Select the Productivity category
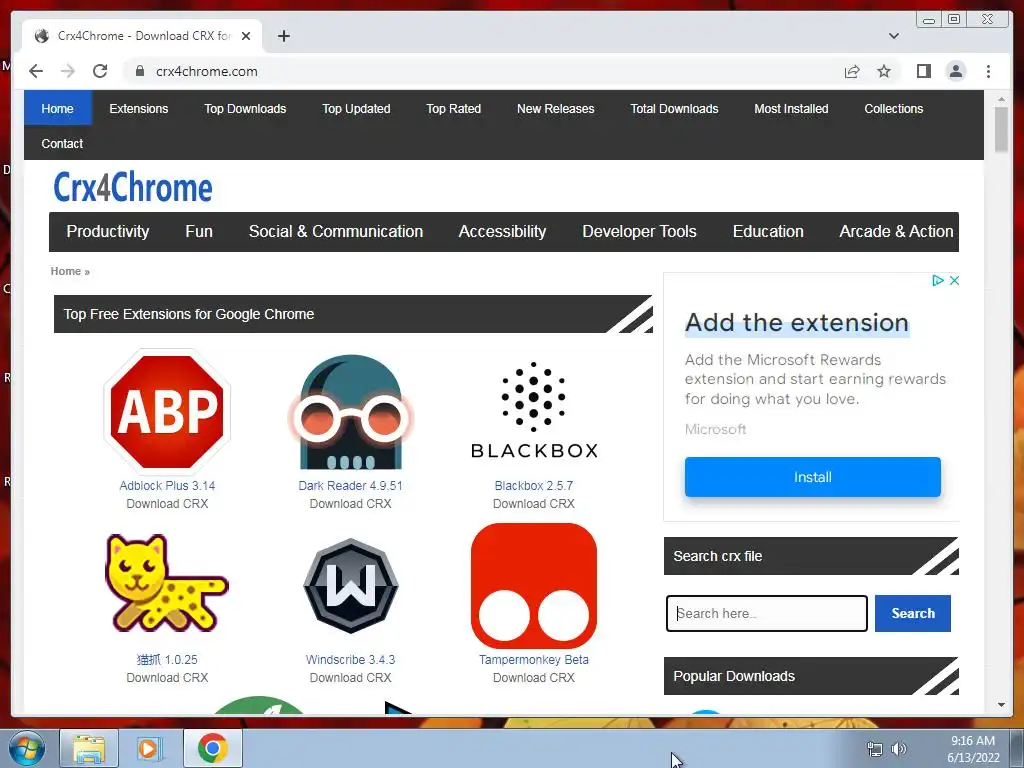The image size is (1024, 768). click(108, 231)
